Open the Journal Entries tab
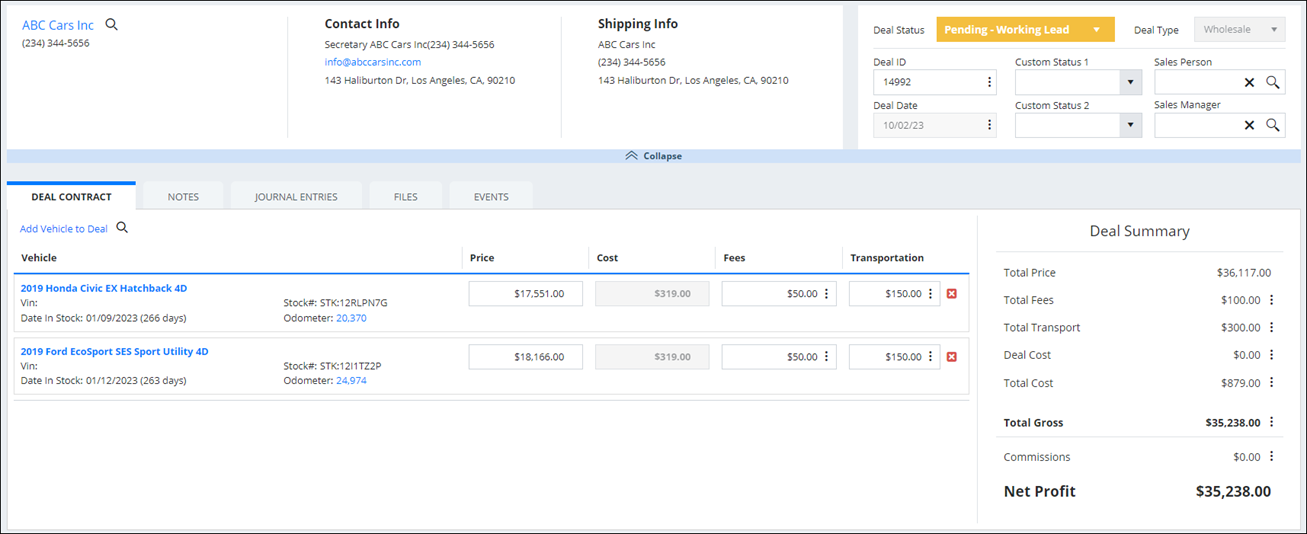 (296, 196)
